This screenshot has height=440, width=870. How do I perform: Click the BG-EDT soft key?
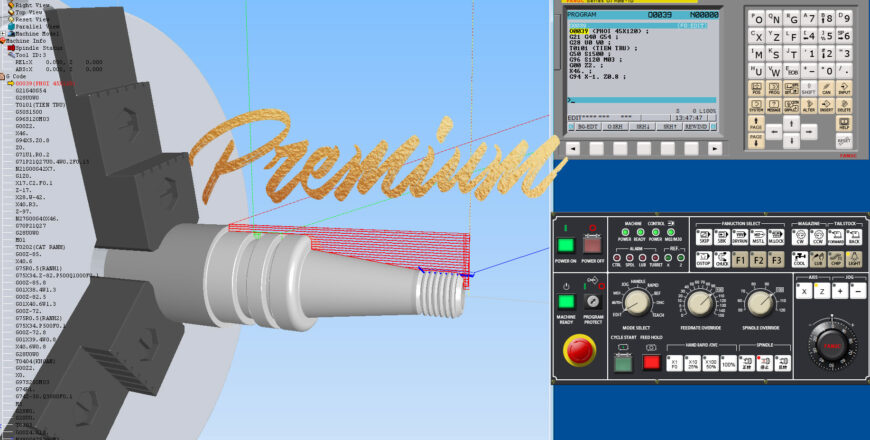pos(588,127)
